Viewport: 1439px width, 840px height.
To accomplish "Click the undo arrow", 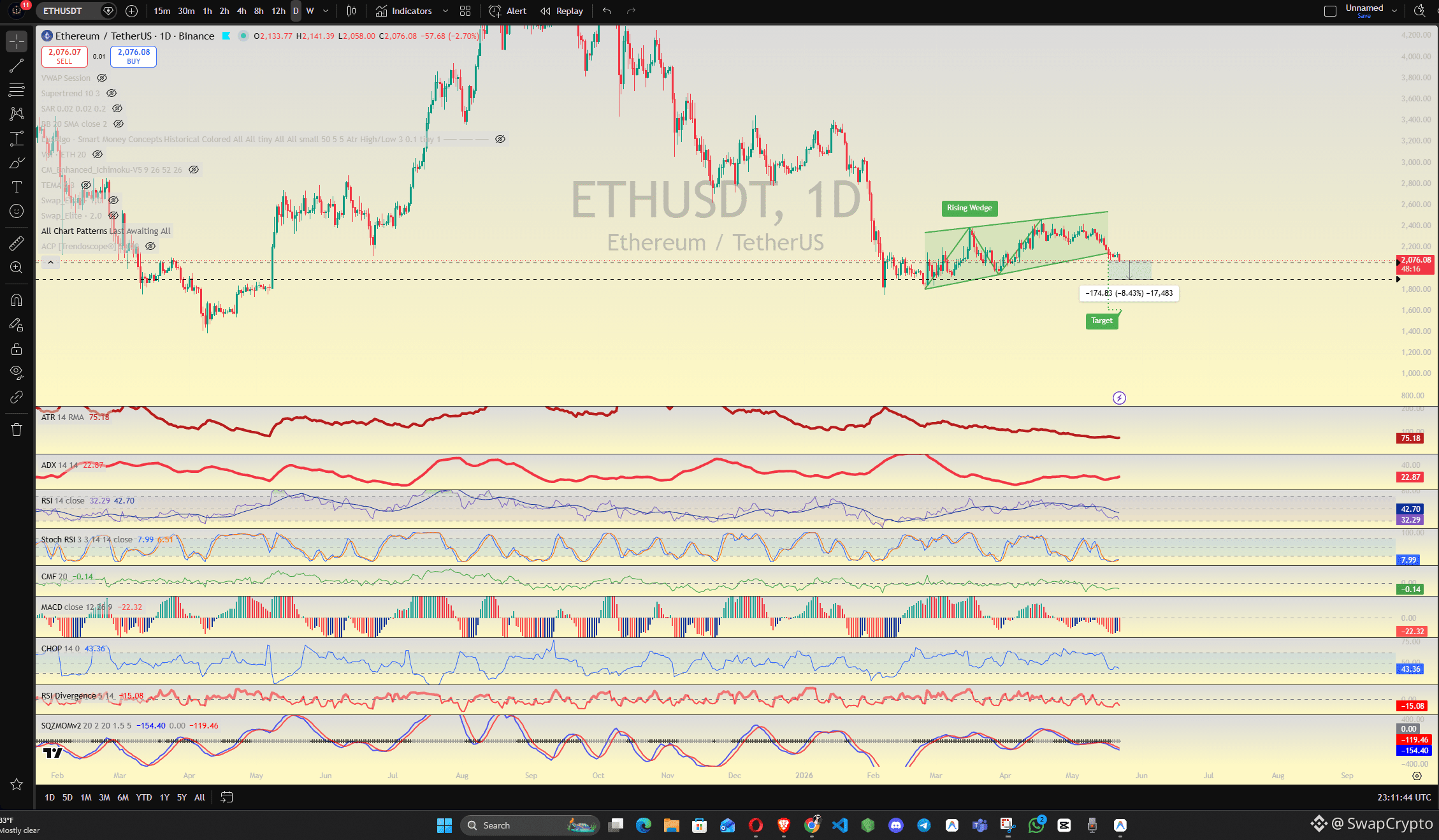I will click(x=607, y=11).
